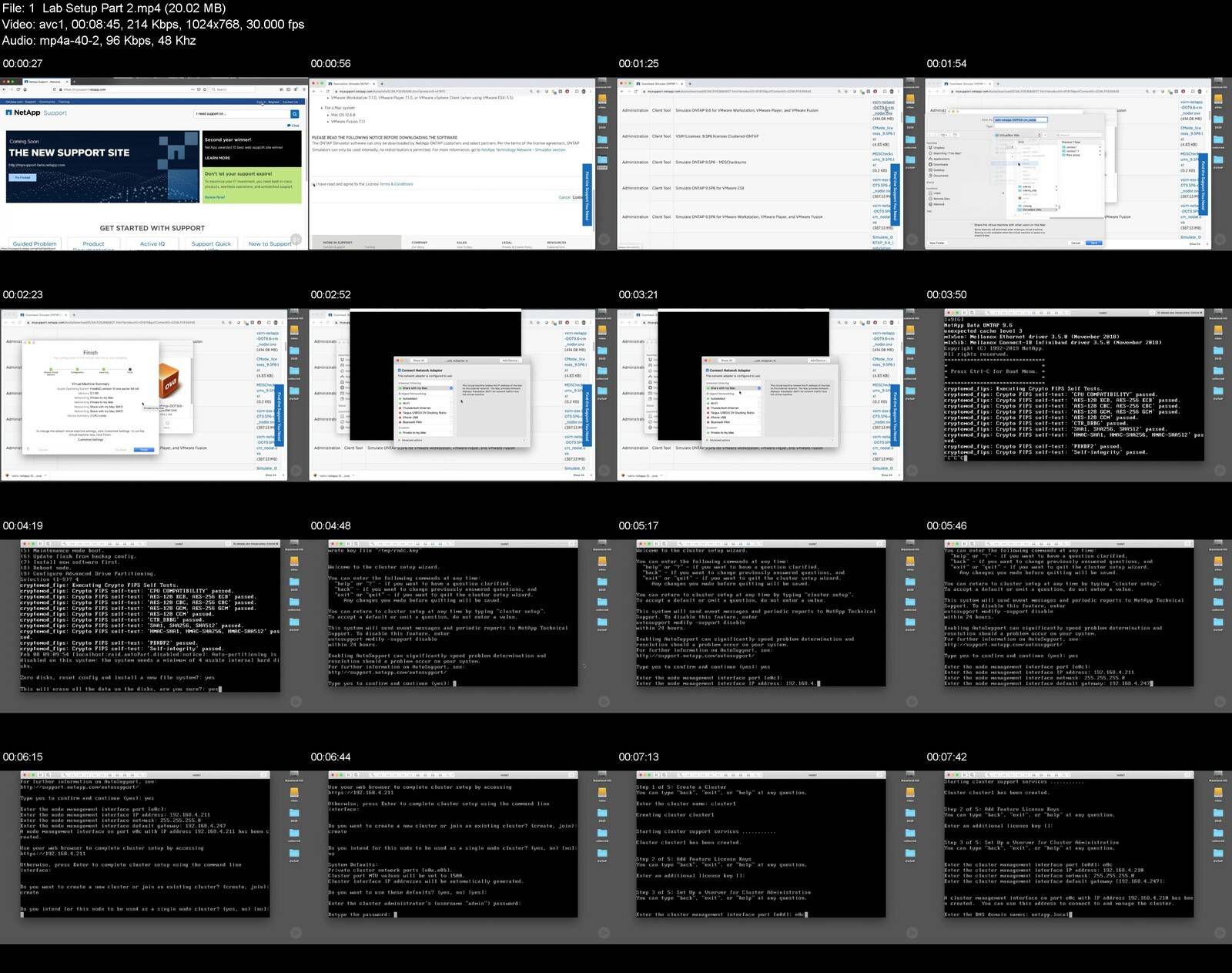
Task: Click the timestamp label '00:06:15'
Action: [23, 757]
